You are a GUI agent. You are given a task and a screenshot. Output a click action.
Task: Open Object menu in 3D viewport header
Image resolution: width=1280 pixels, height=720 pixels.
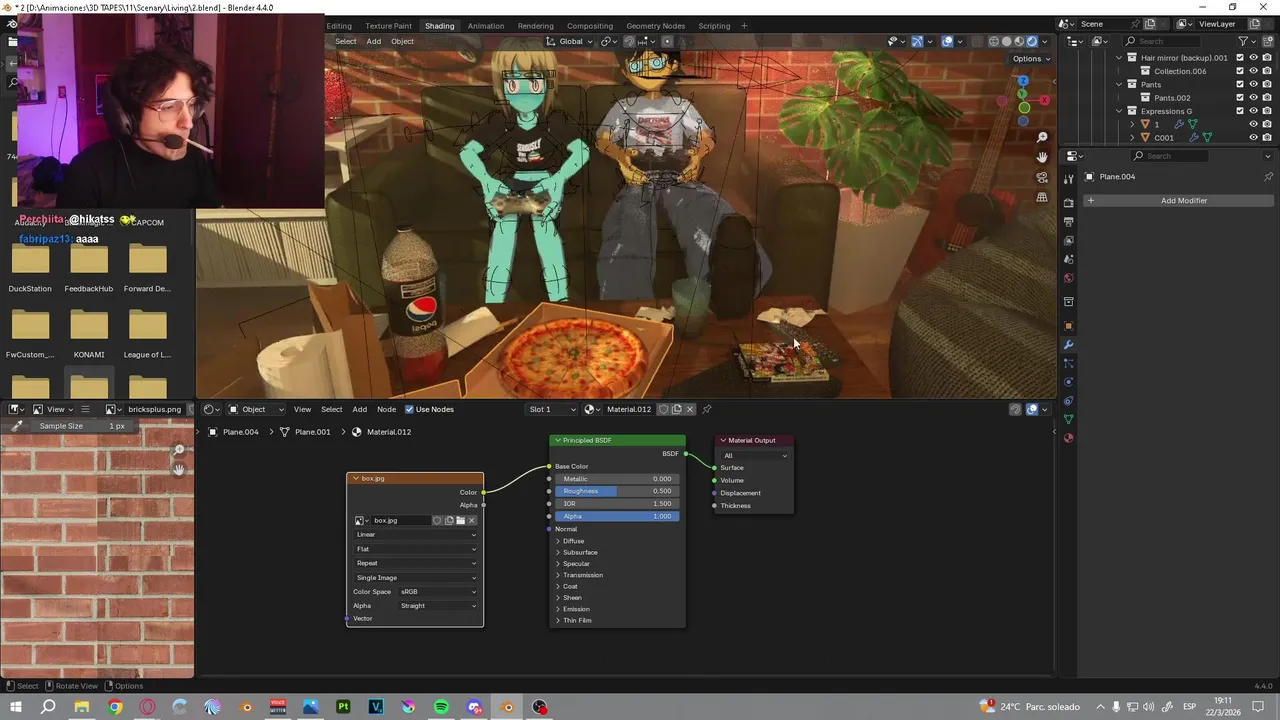402,41
